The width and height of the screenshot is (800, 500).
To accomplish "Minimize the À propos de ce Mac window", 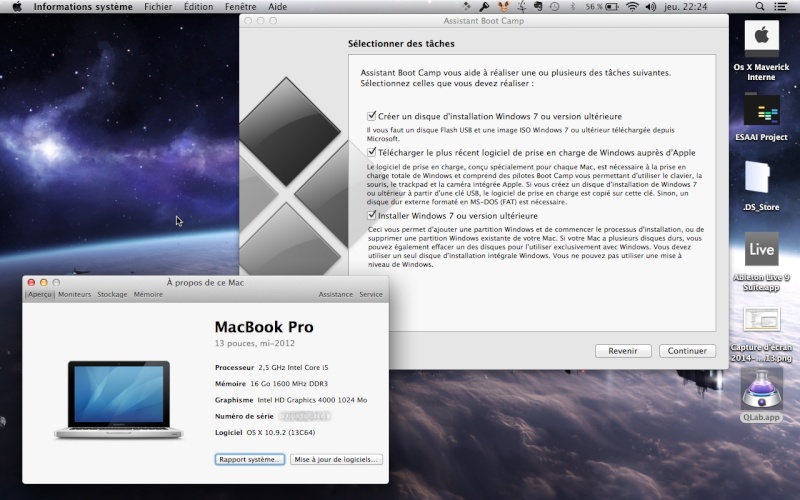I will pos(43,282).
